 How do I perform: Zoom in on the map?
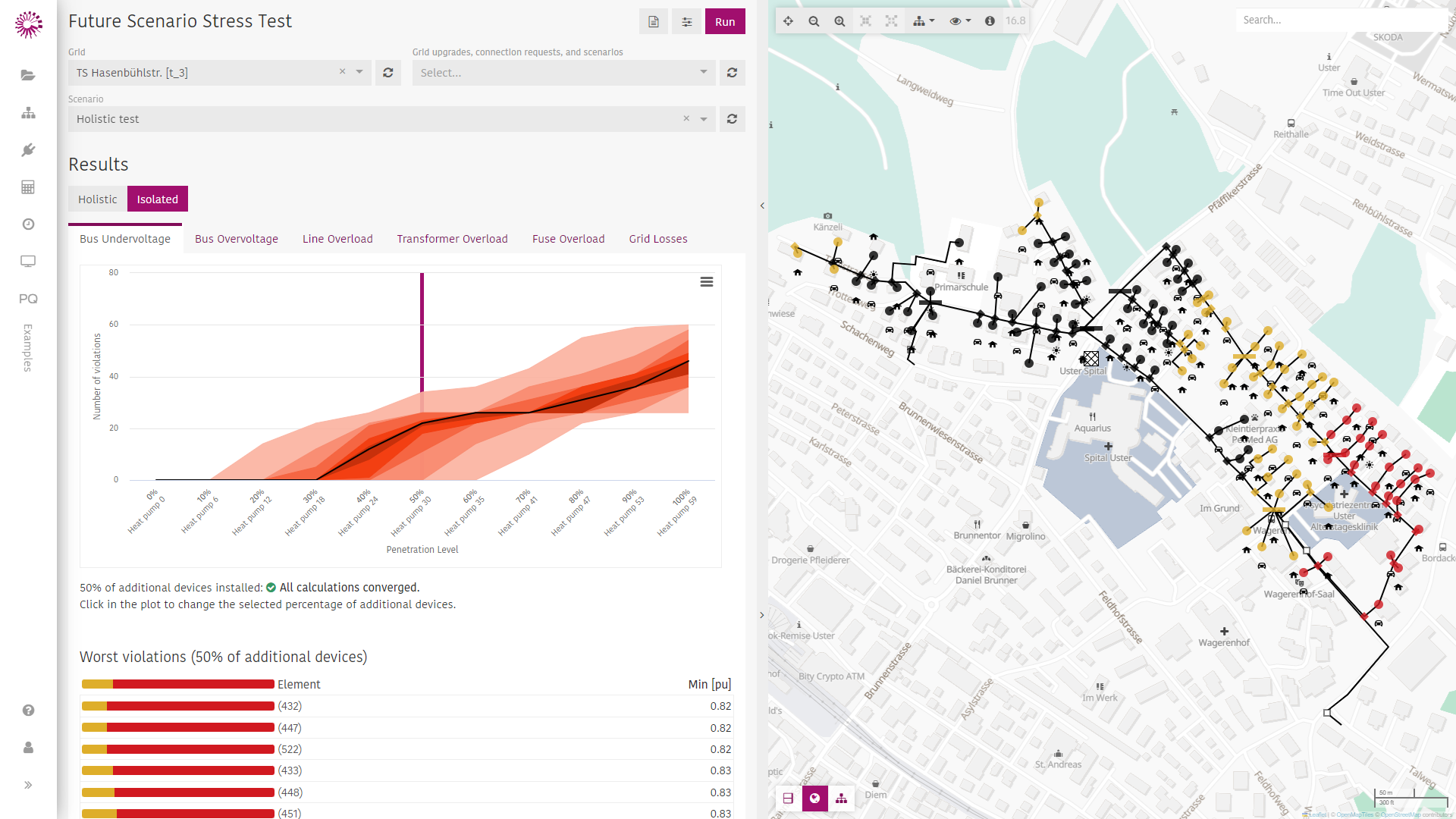click(839, 21)
